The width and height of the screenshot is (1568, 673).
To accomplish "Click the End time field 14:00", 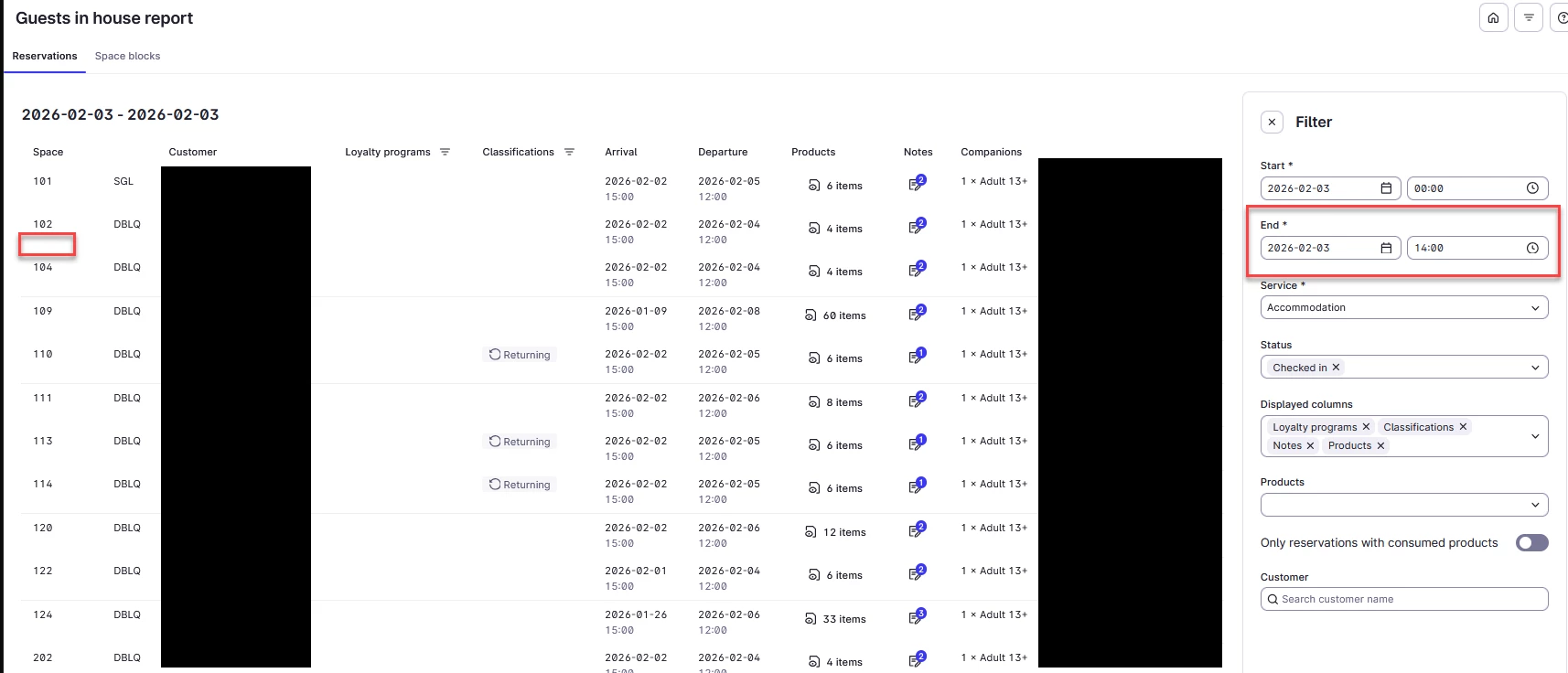I will point(1477,248).
